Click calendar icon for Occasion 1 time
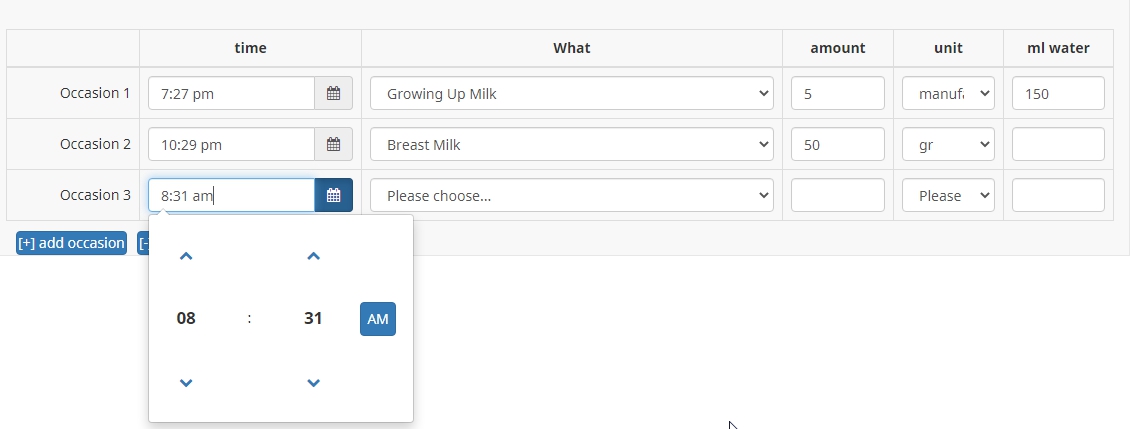1135x429 pixels. [333, 94]
